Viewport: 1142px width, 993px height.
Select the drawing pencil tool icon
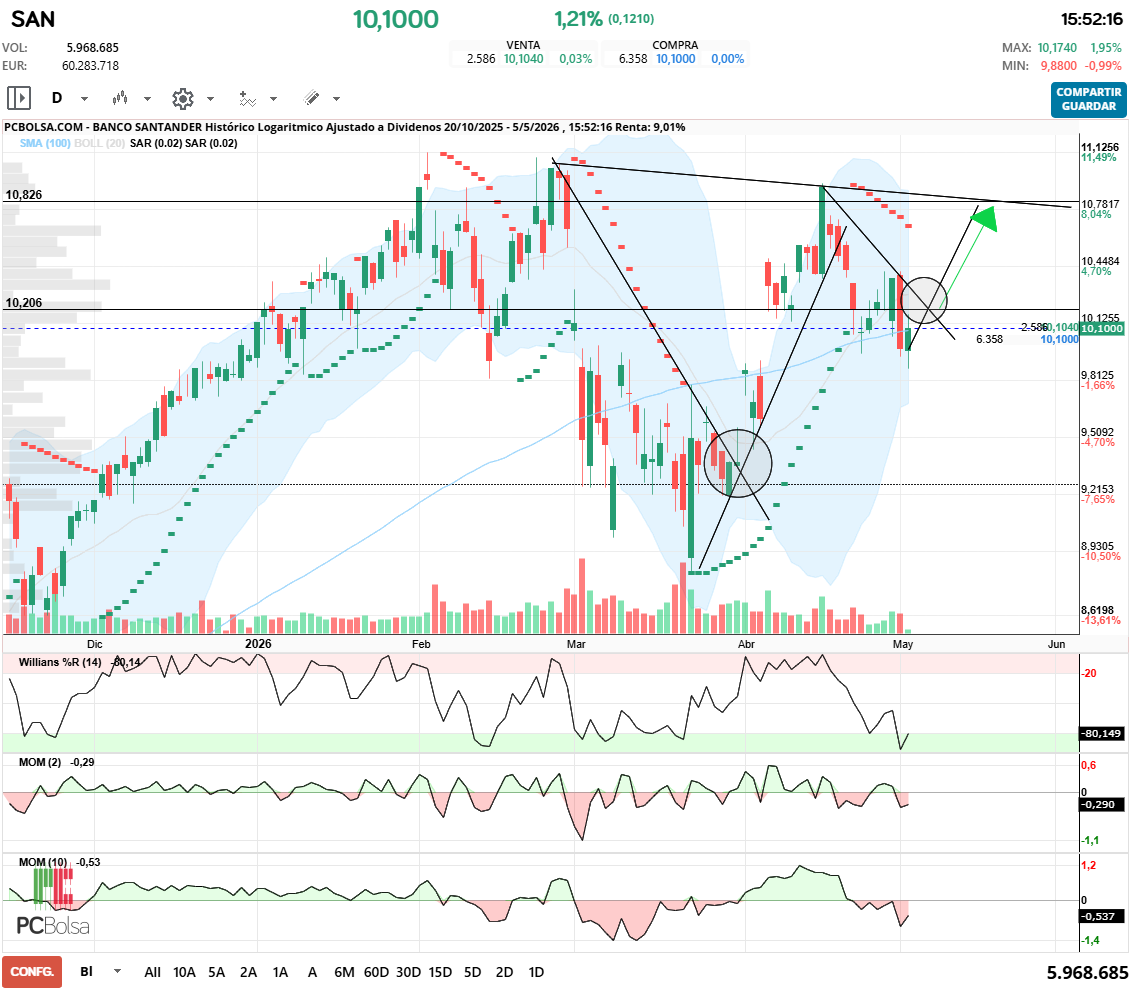click(312, 98)
